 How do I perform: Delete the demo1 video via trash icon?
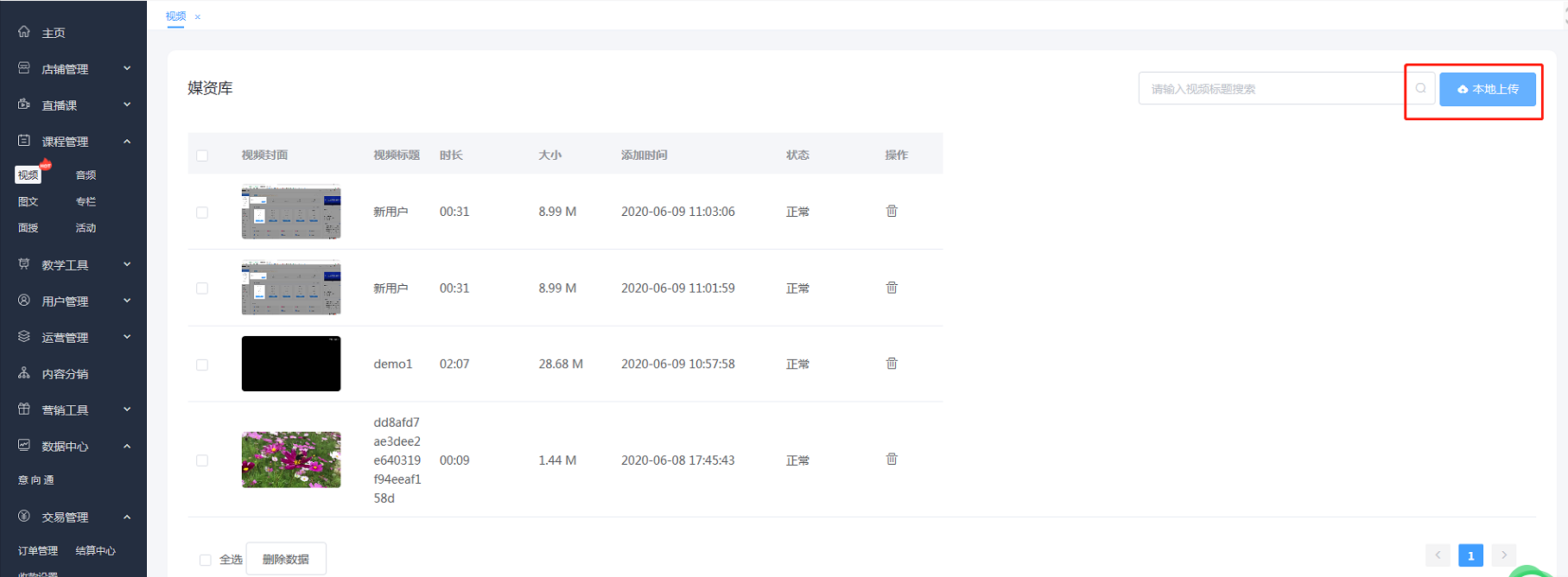pos(892,364)
